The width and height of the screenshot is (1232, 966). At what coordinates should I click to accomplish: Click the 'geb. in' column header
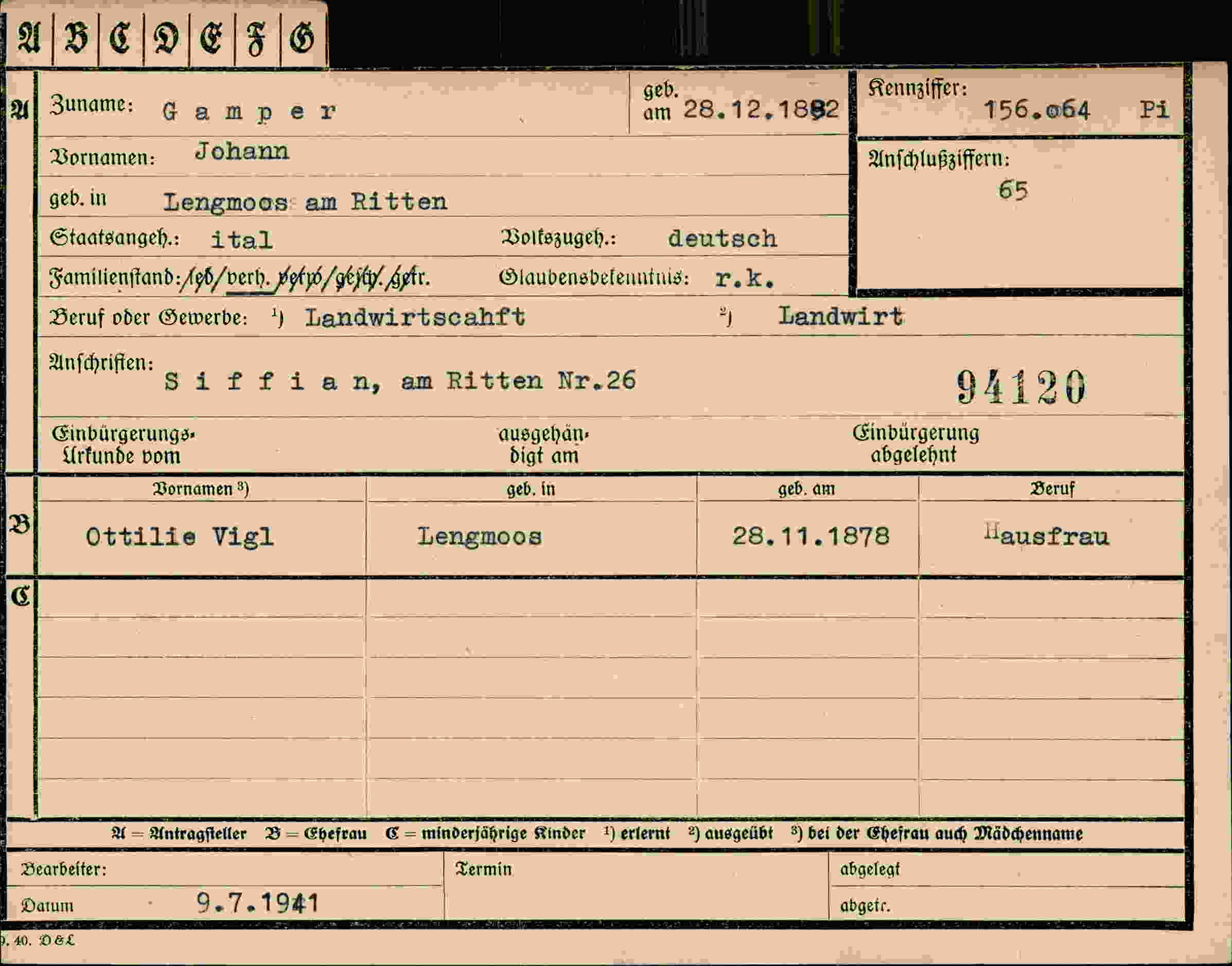coord(531,489)
